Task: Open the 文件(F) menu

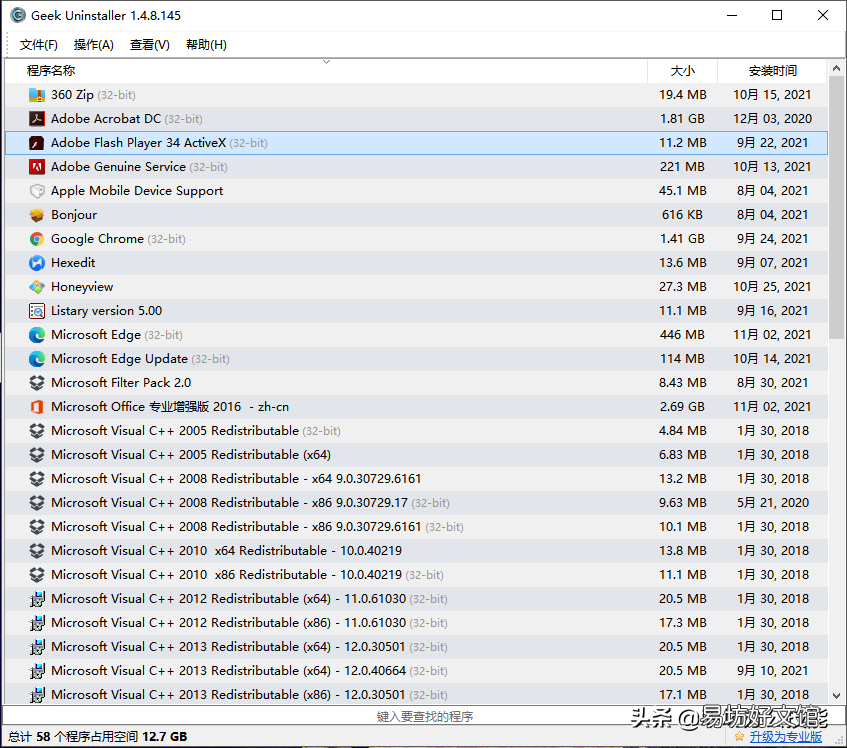Action: (x=39, y=45)
